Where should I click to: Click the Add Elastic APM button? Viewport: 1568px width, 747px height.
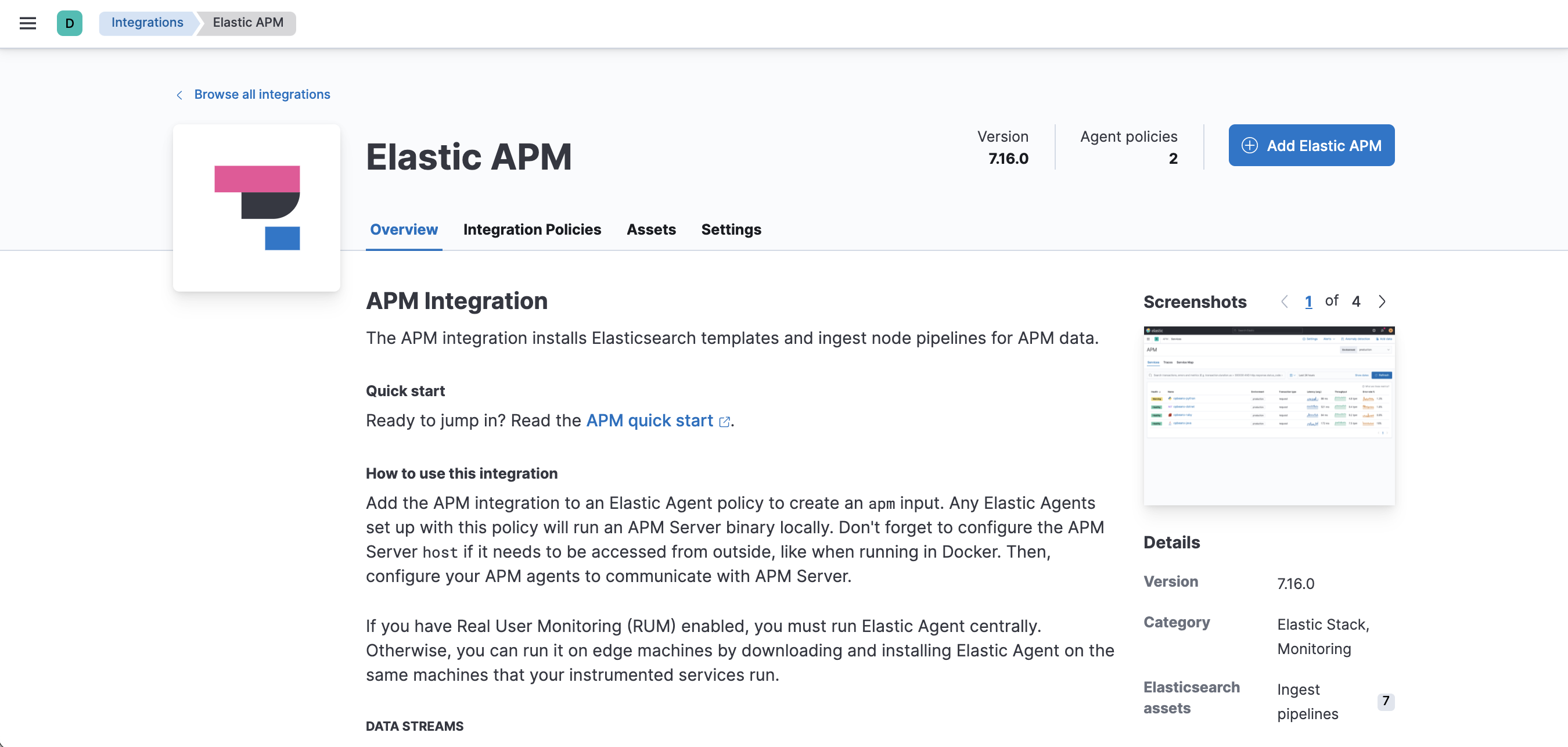pyautogui.click(x=1311, y=145)
